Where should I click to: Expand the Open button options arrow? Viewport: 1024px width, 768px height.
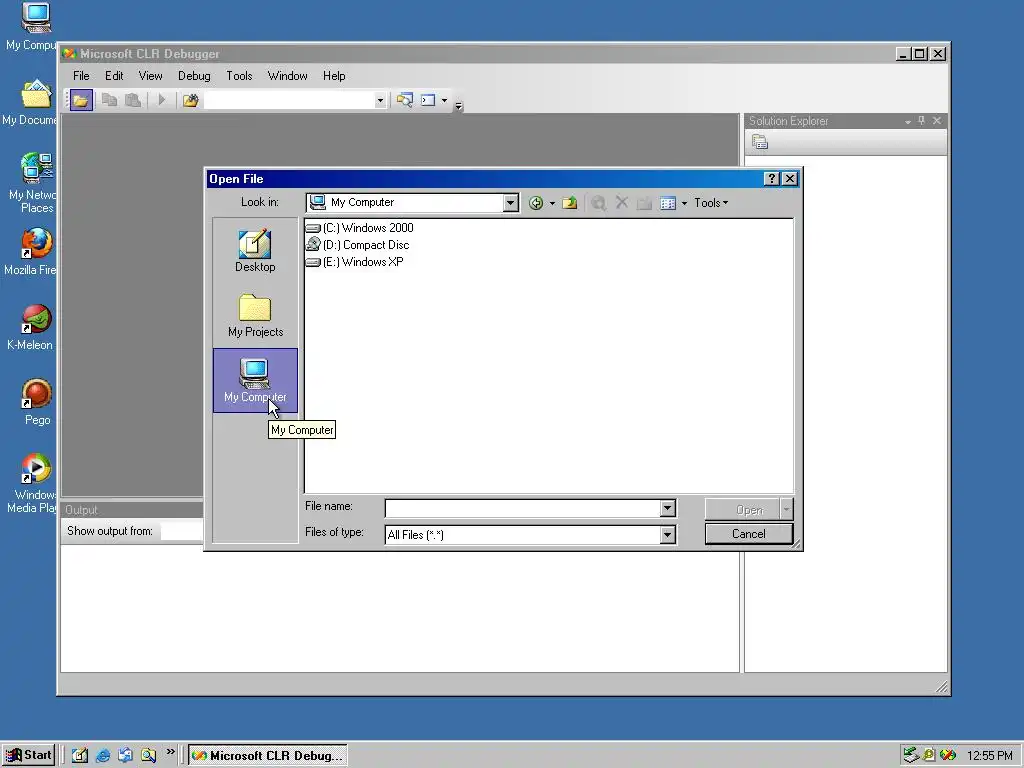point(786,509)
